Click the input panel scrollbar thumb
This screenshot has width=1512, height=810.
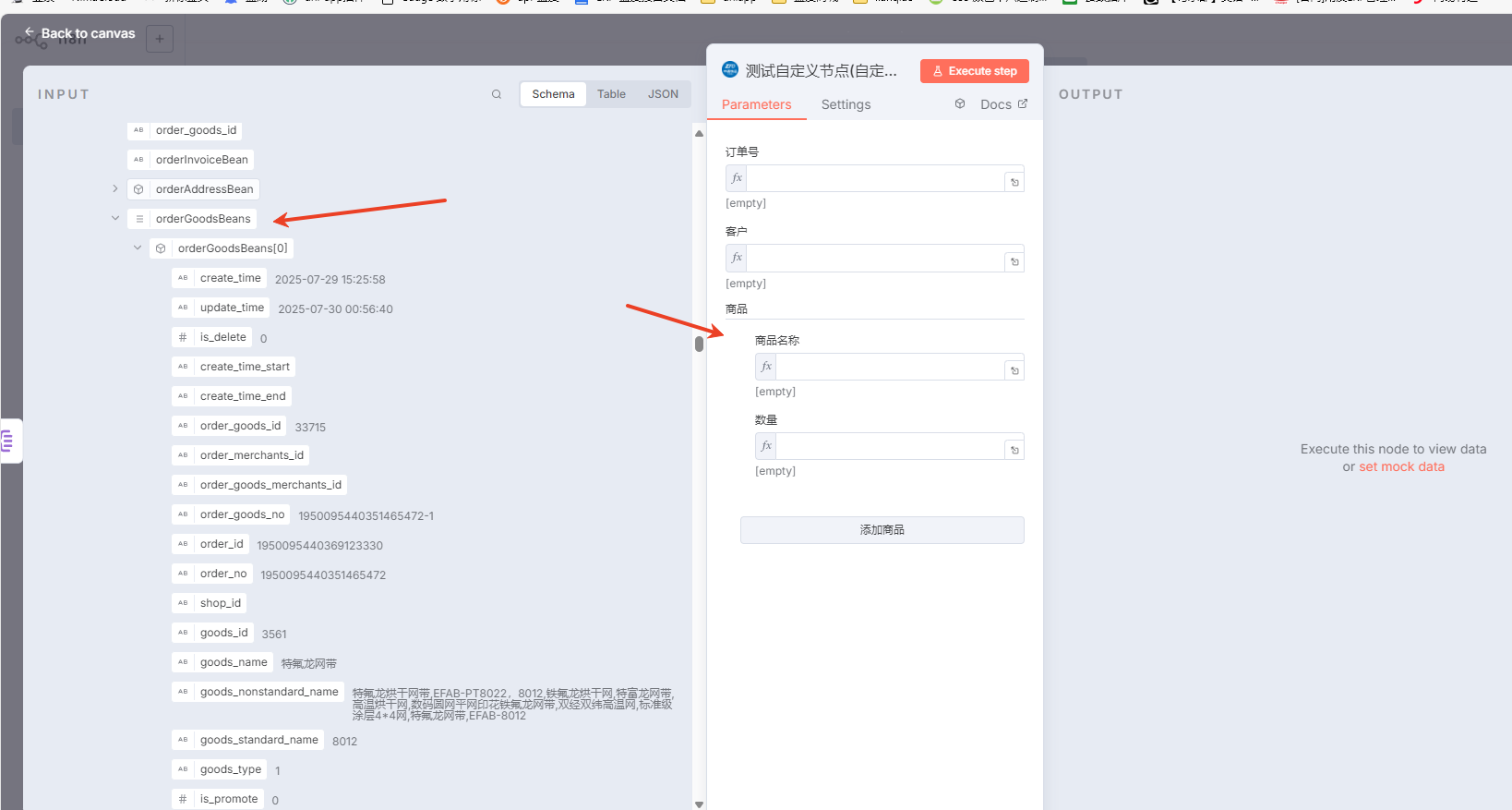point(699,345)
